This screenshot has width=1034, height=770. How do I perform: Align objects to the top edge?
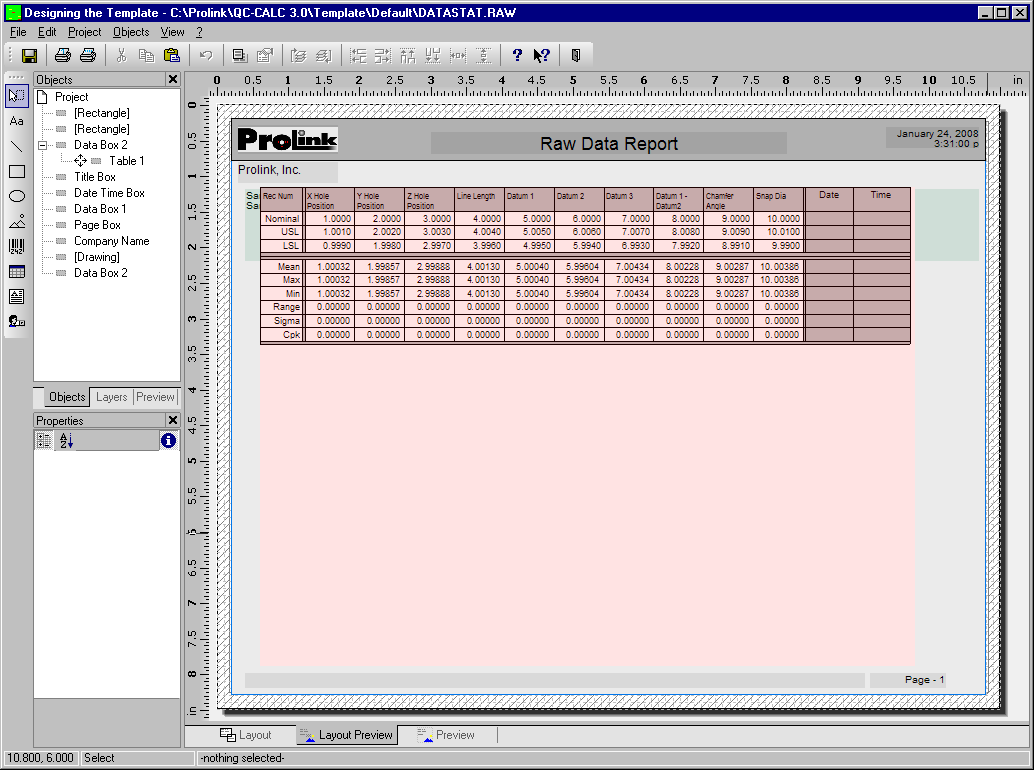tap(408, 56)
